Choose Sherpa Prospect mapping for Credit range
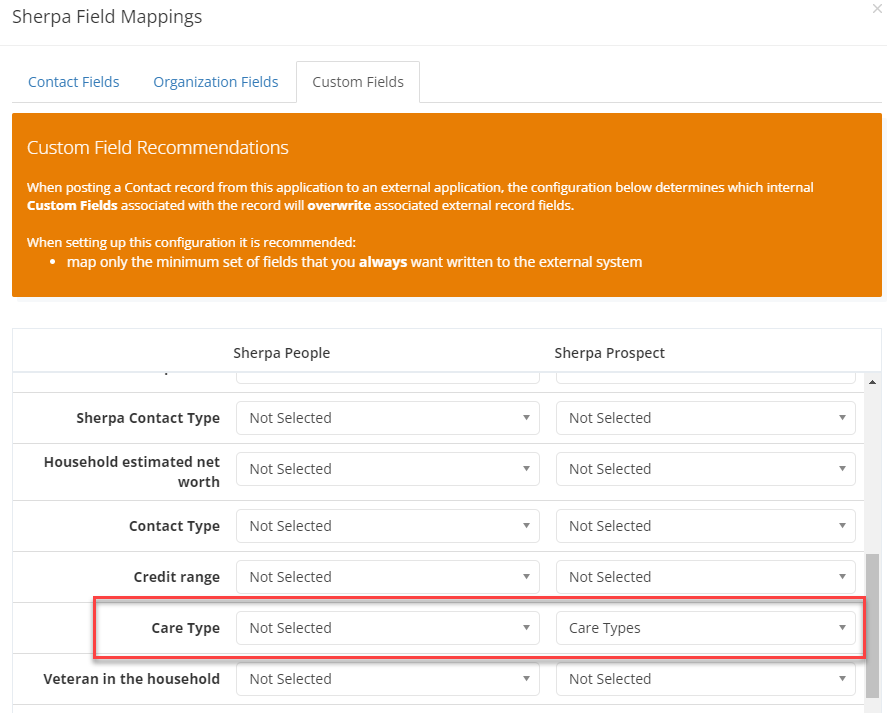The width and height of the screenshot is (887, 713). [x=705, y=577]
